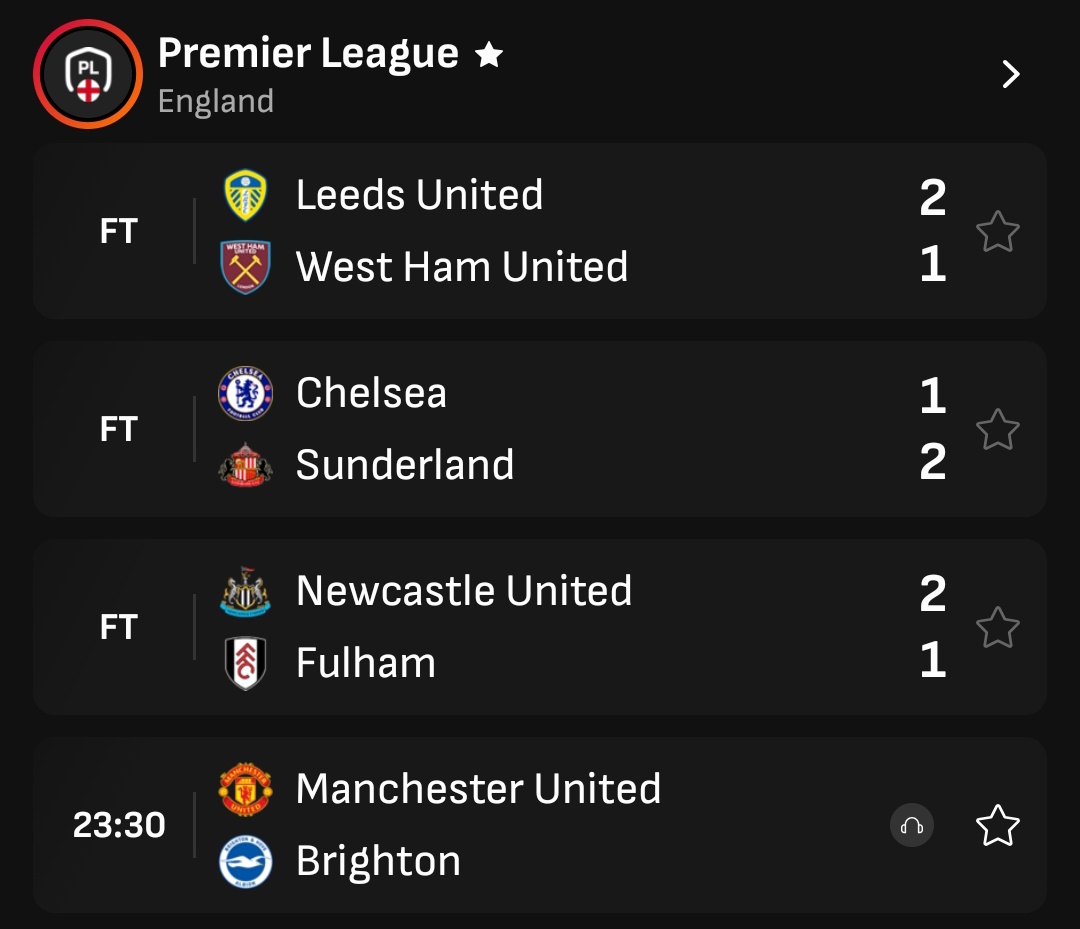Viewport: 1080px width, 929px height.
Task: Tap the headphones audio commentary icon
Action: pyautogui.click(x=911, y=826)
